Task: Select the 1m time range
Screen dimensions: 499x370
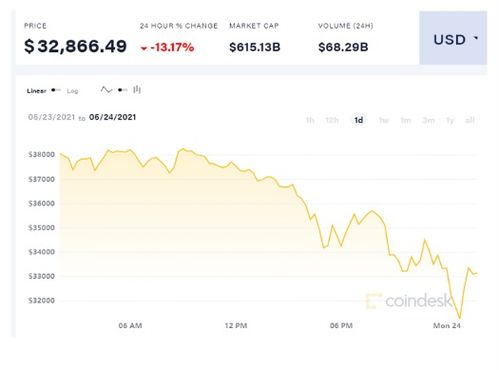Action: tap(406, 120)
